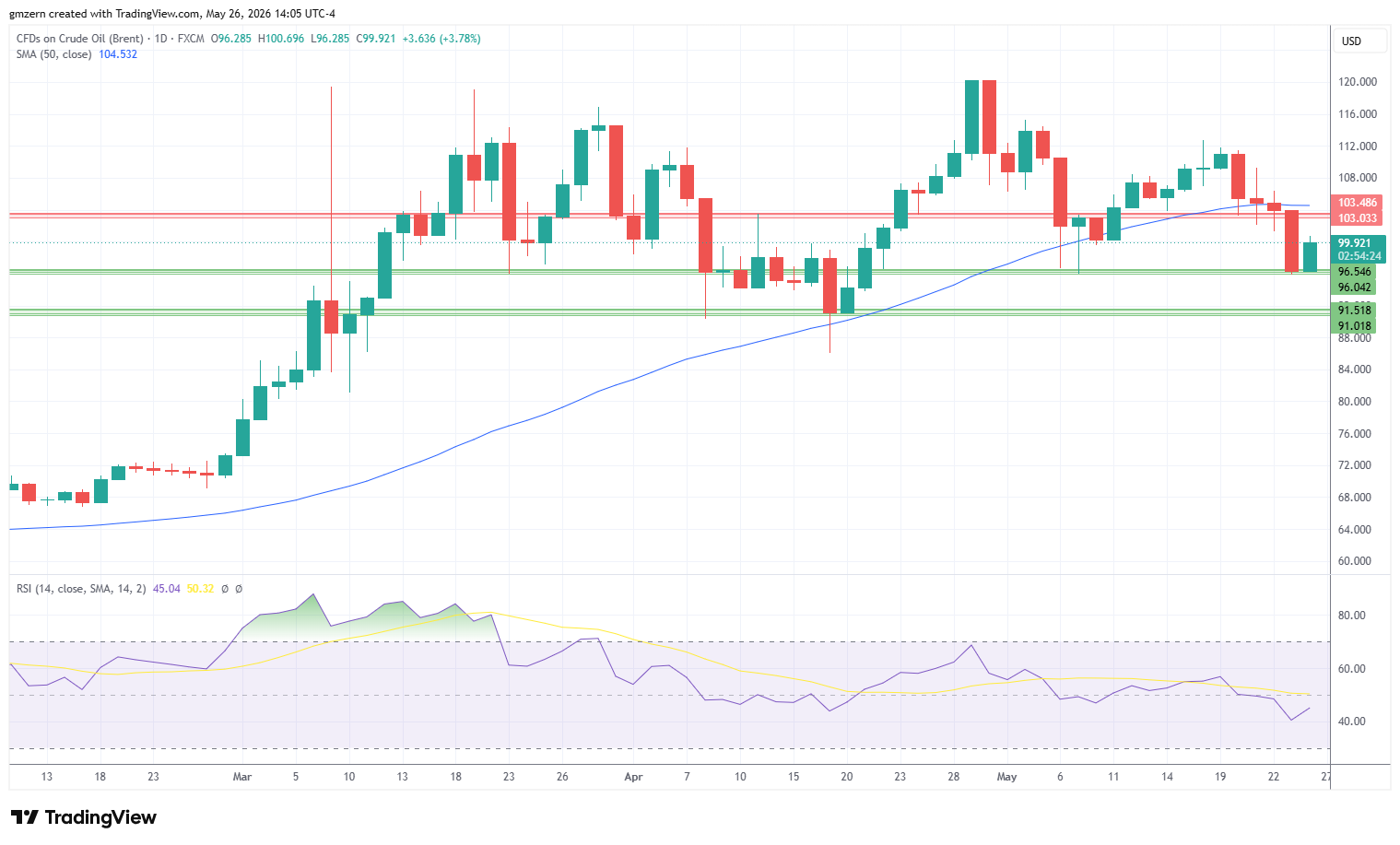
Task: Click the green 96.042 price label
Action: click(x=1355, y=288)
